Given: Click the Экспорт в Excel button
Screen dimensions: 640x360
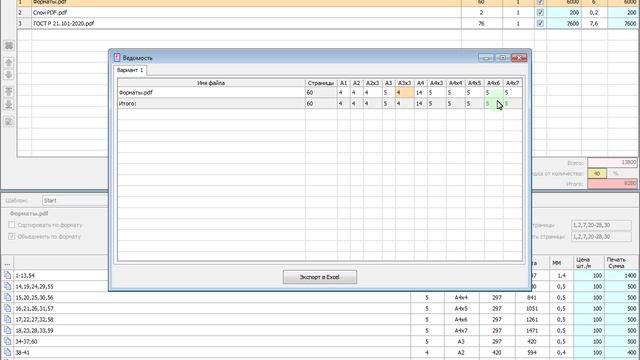Looking at the screenshot, I should click(320, 277).
